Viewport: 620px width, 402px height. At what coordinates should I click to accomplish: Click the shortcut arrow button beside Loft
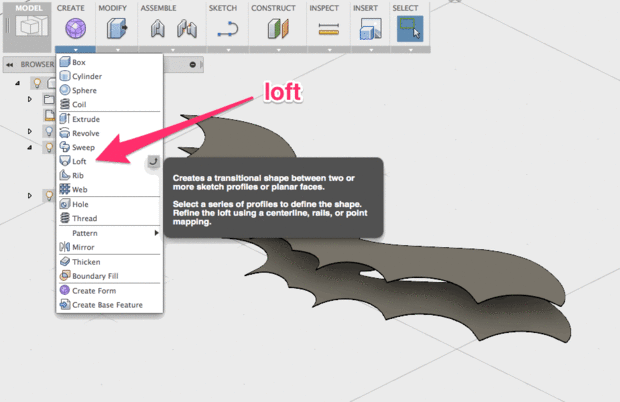coord(153,161)
